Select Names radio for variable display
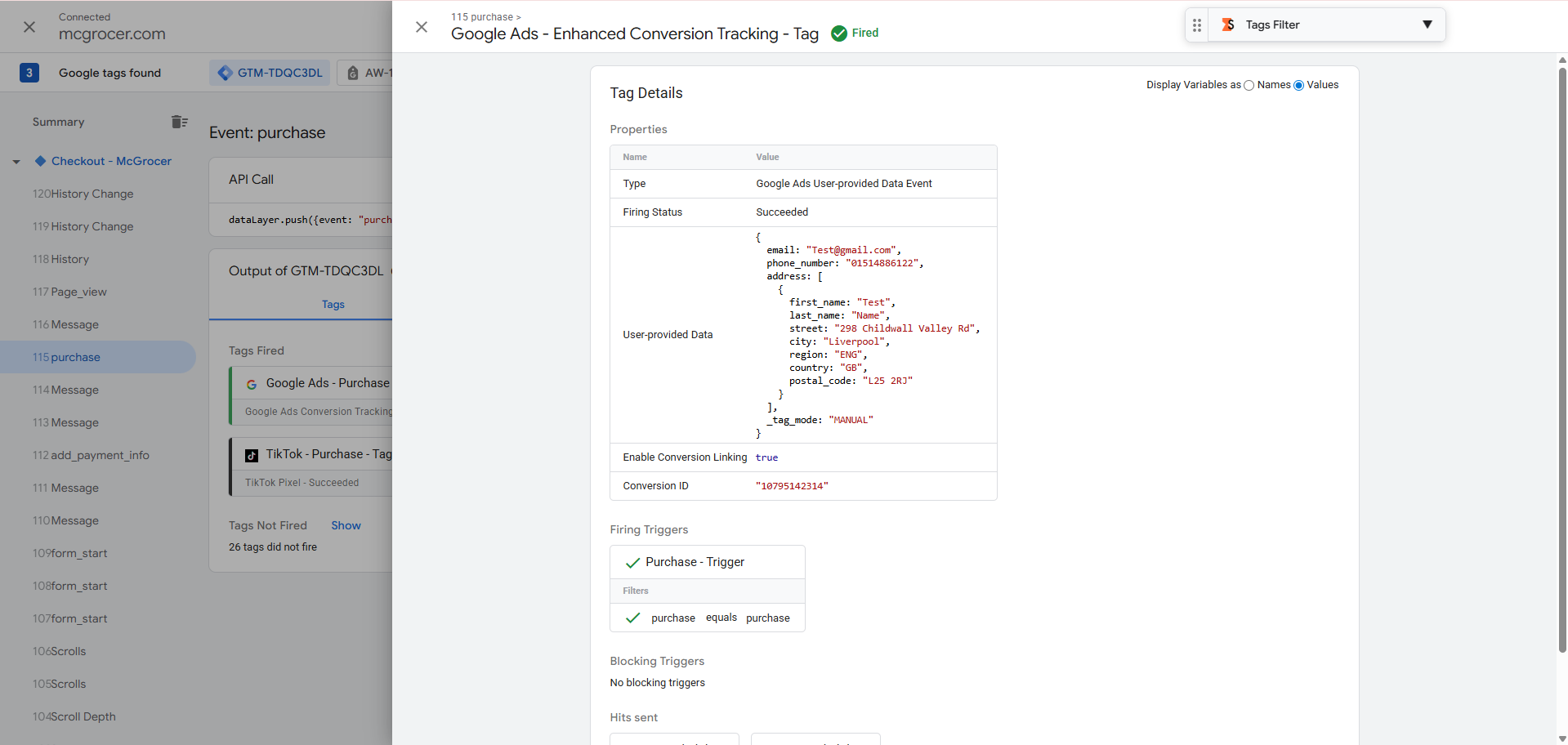This screenshot has height=745, width=1568. pyautogui.click(x=1249, y=86)
